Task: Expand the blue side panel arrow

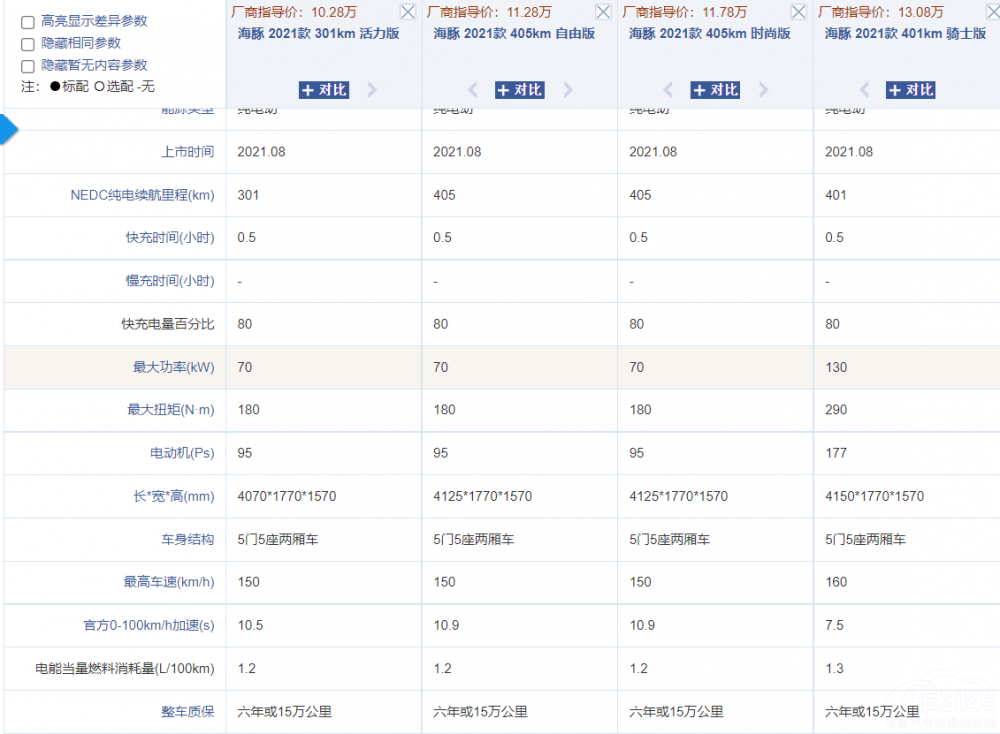Action: 8,129
